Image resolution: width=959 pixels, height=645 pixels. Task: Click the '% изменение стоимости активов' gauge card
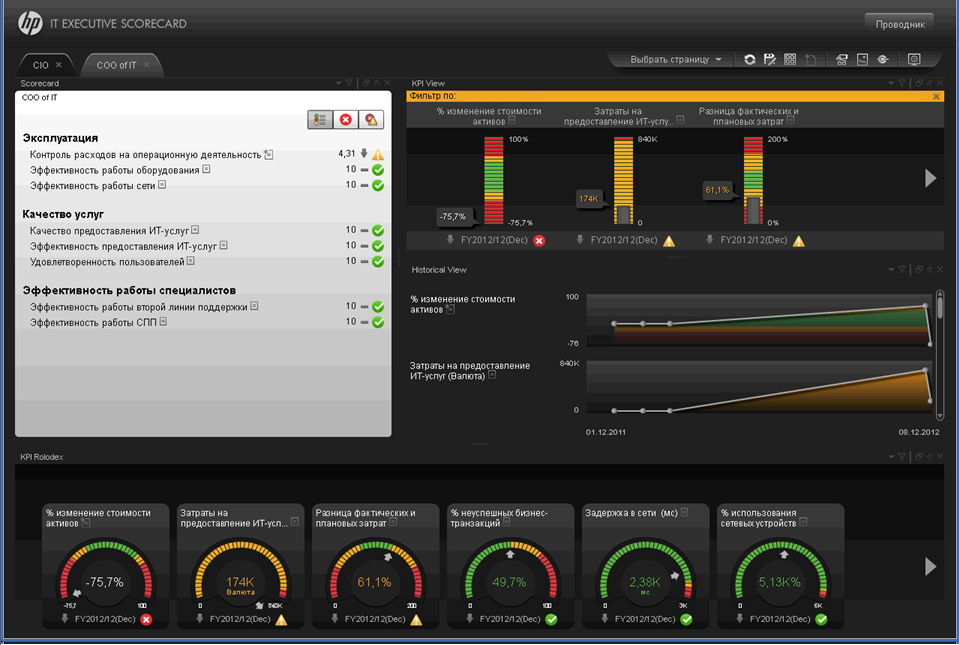click(x=105, y=566)
